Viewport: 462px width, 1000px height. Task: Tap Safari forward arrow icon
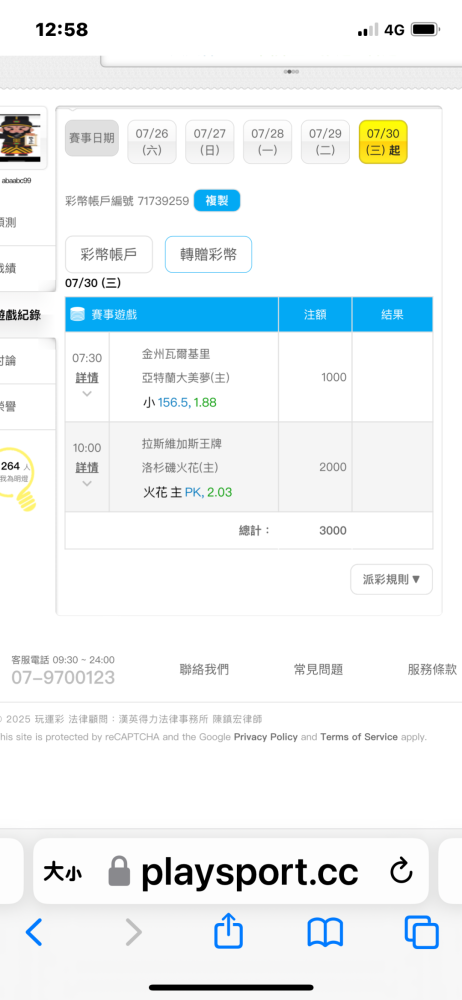(133, 932)
